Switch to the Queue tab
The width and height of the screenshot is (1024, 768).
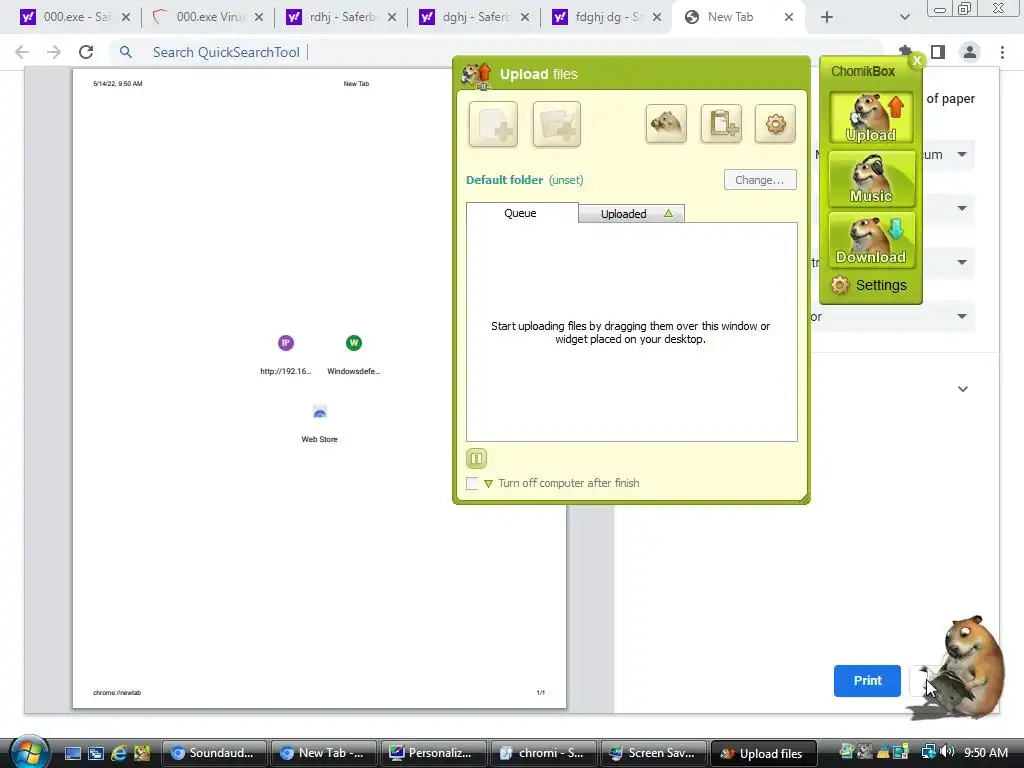(x=521, y=213)
